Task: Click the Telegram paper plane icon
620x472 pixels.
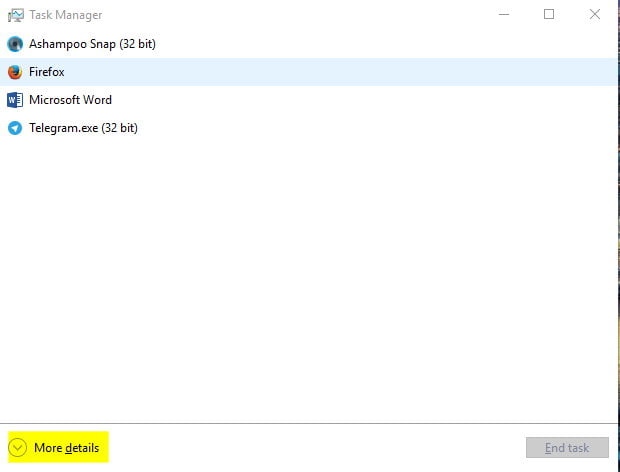Action: click(15, 128)
